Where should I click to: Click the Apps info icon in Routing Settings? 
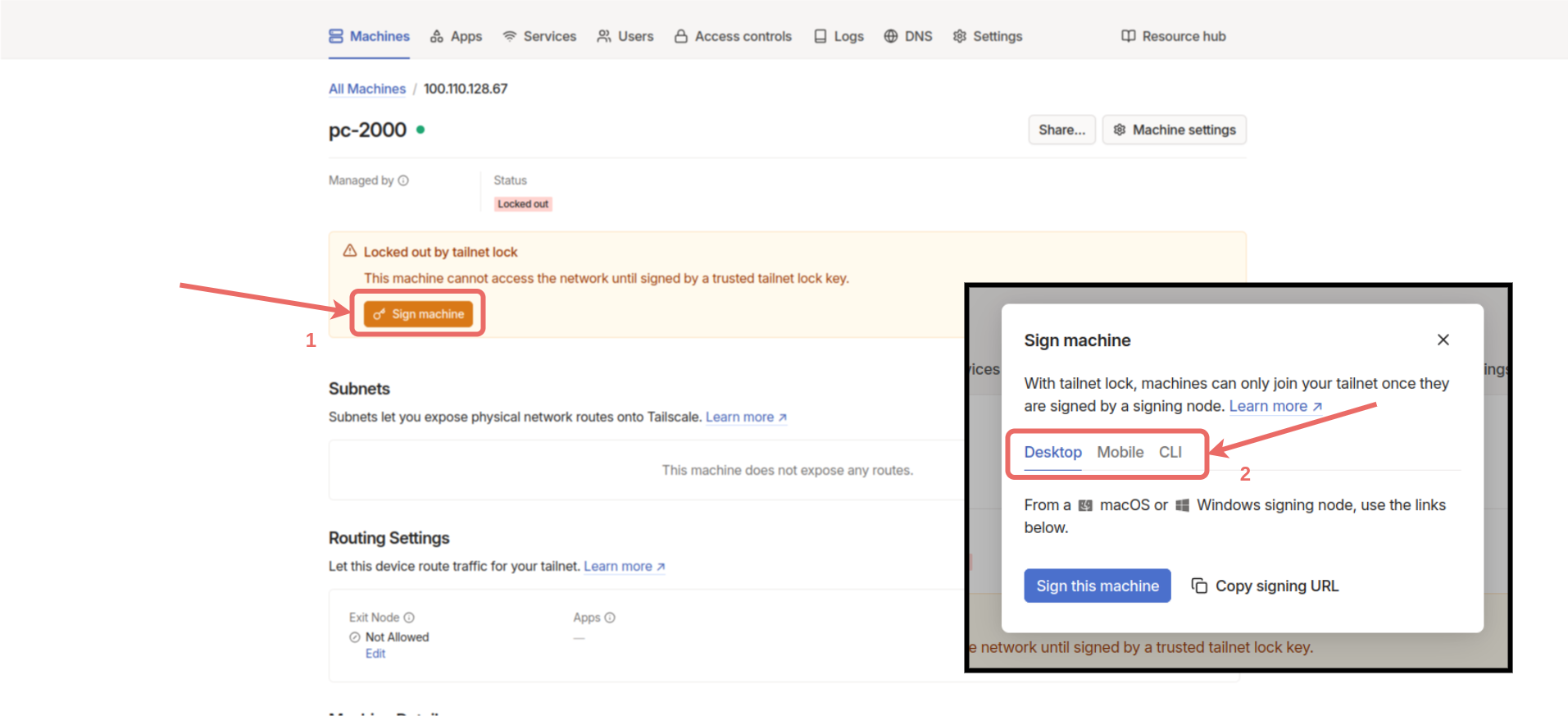(610, 618)
